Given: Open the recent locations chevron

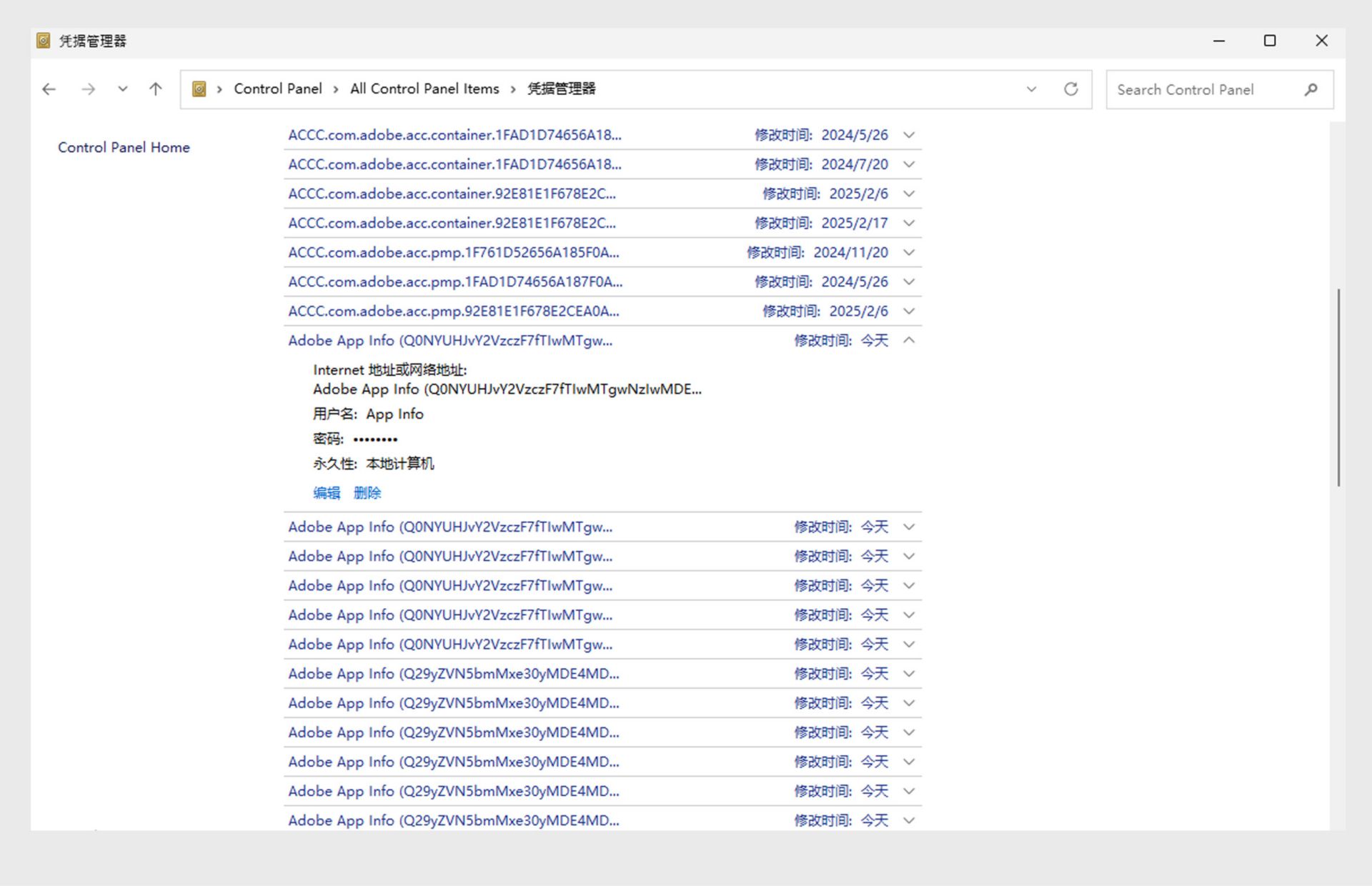Looking at the screenshot, I should point(123,89).
